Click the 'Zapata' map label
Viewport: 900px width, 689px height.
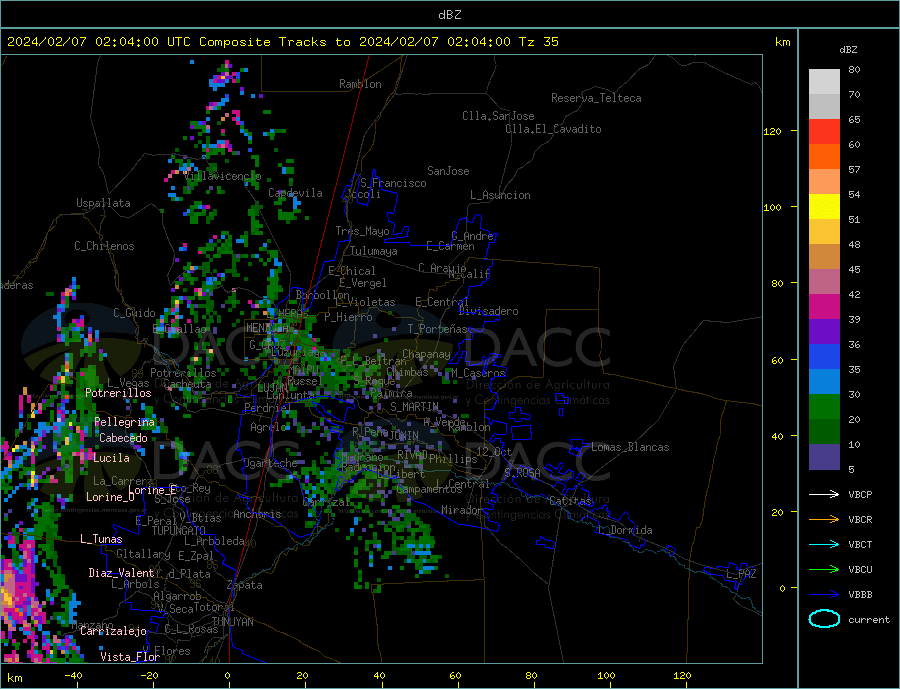coord(245,585)
